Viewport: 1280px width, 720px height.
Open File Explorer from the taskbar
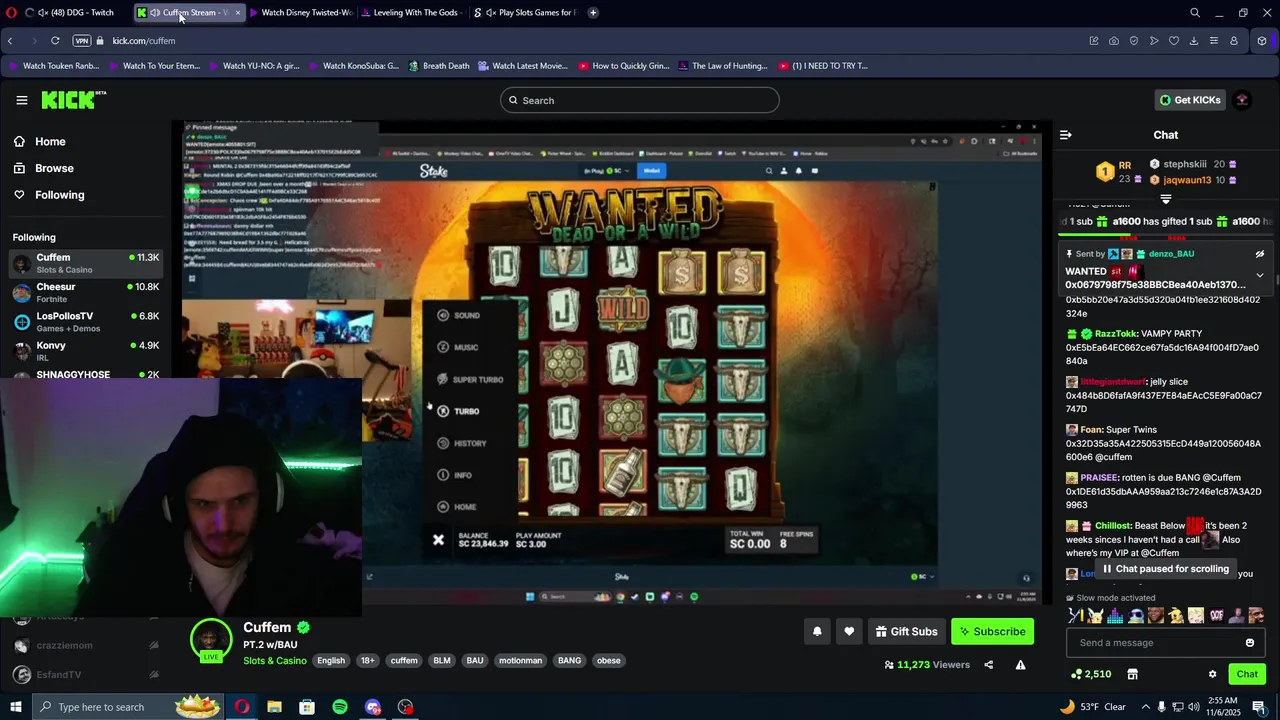pos(274,707)
